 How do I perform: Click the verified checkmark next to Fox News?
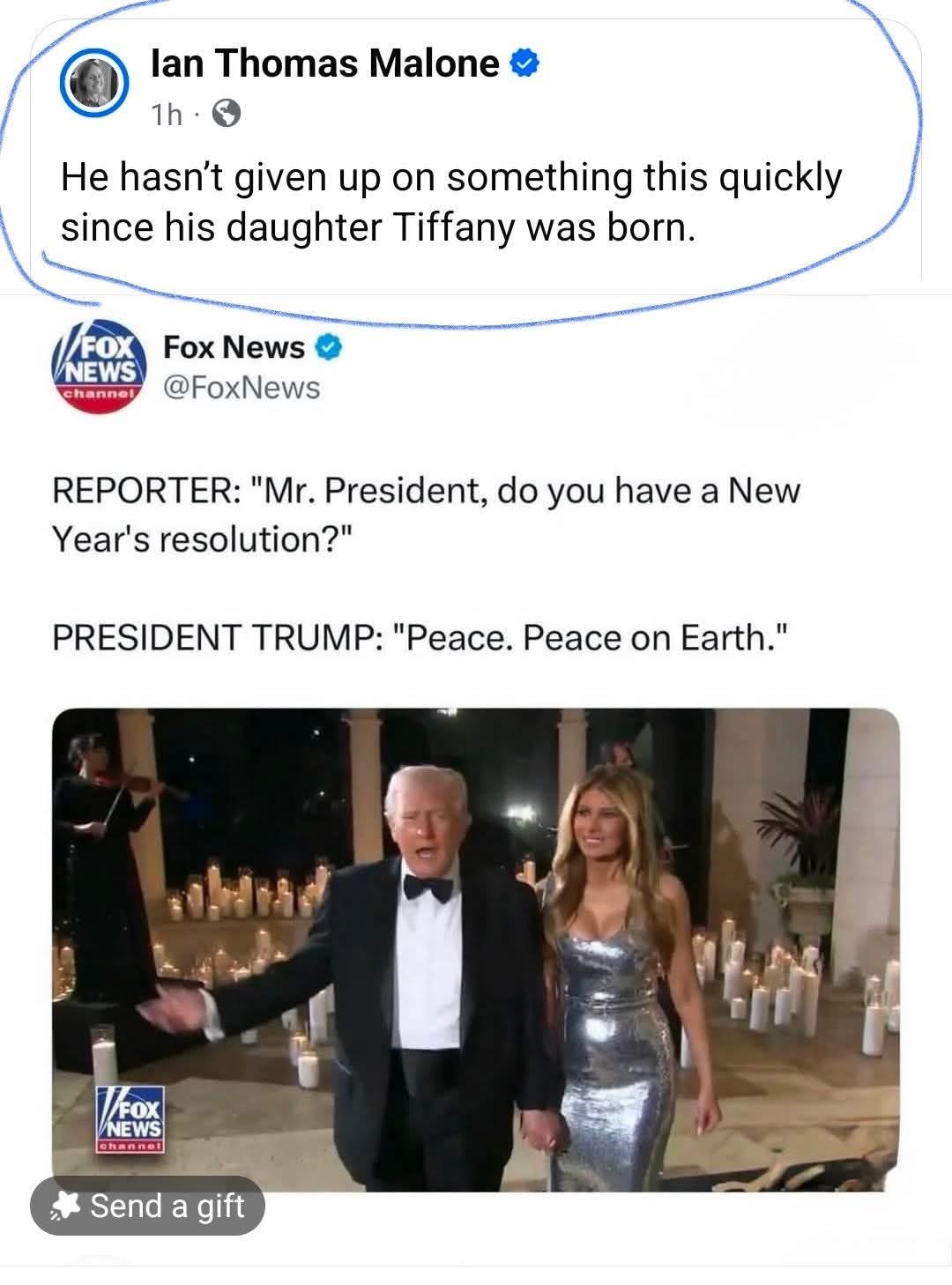coord(328,349)
